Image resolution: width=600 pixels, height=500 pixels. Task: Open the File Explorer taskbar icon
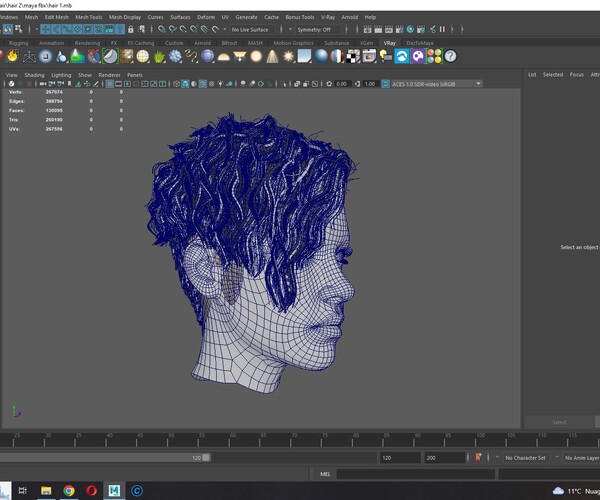pyautogui.click(x=46, y=490)
